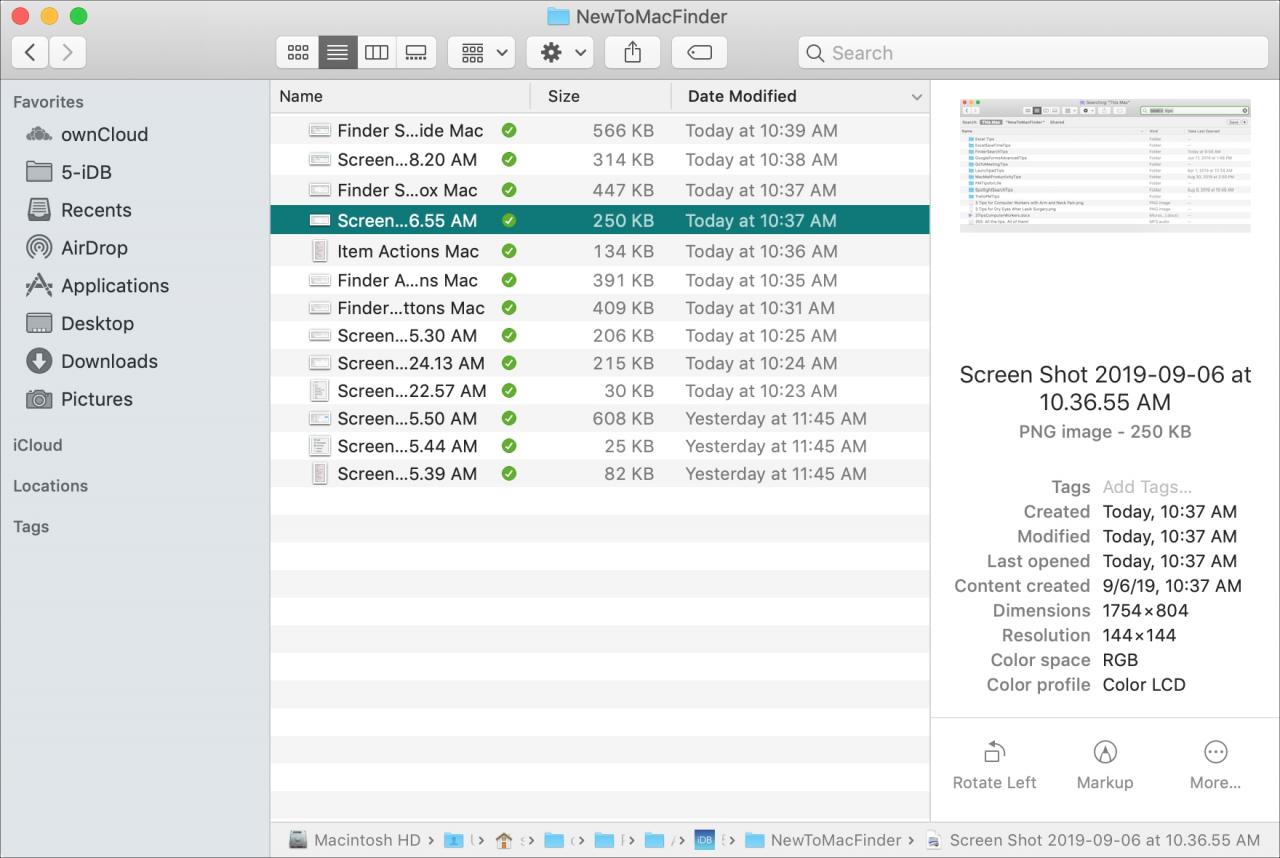Select file Screen...5.30 AM
1280x858 pixels.
point(600,335)
